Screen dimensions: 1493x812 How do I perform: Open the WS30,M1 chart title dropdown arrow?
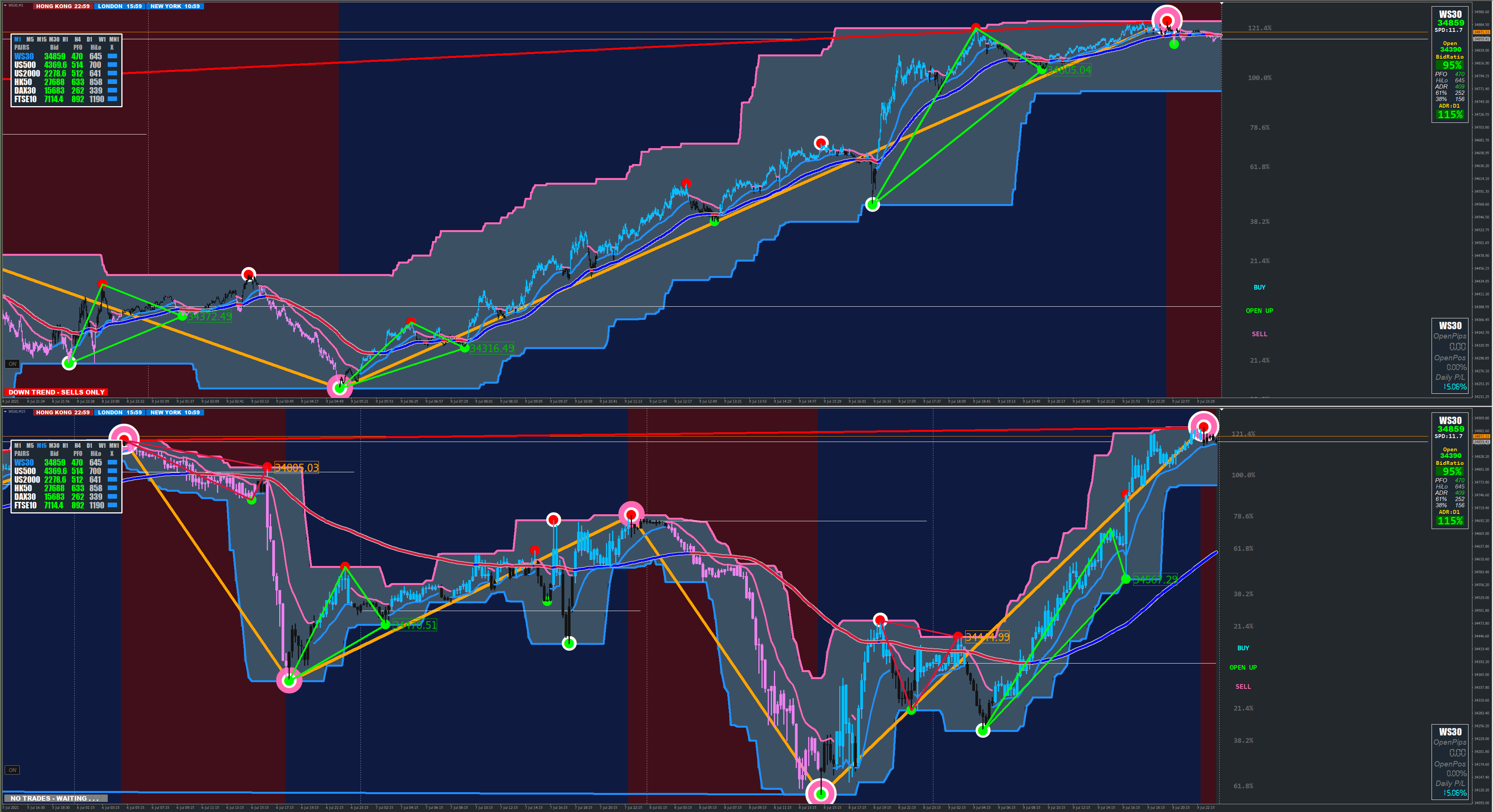[5, 5]
